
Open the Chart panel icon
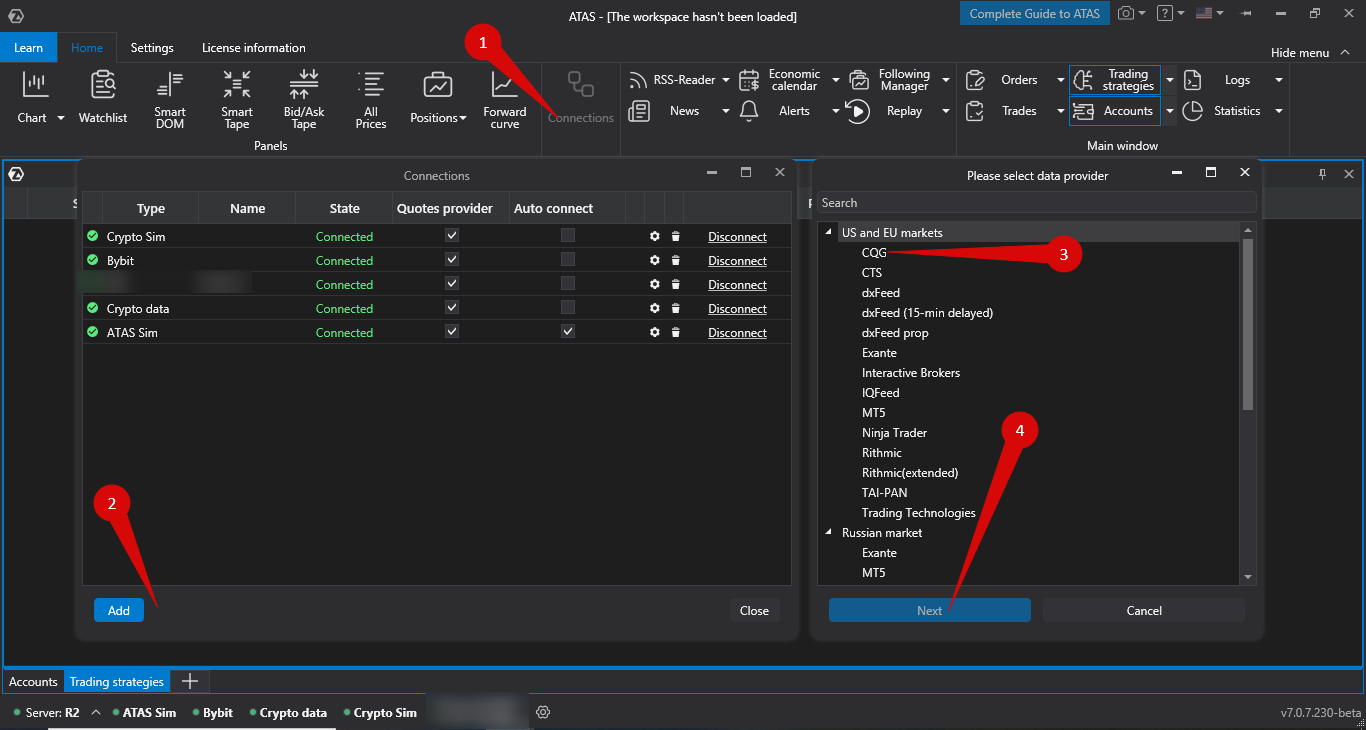click(36, 86)
